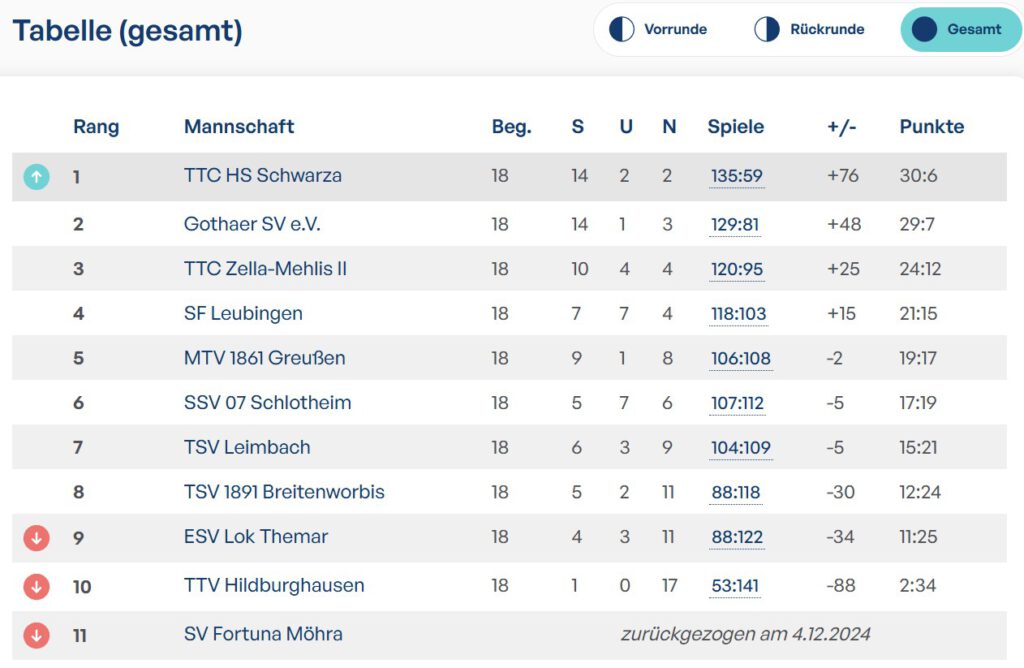
Task: Click the red relegation arrow beside ESV Lok Themar
Action: pos(36,538)
